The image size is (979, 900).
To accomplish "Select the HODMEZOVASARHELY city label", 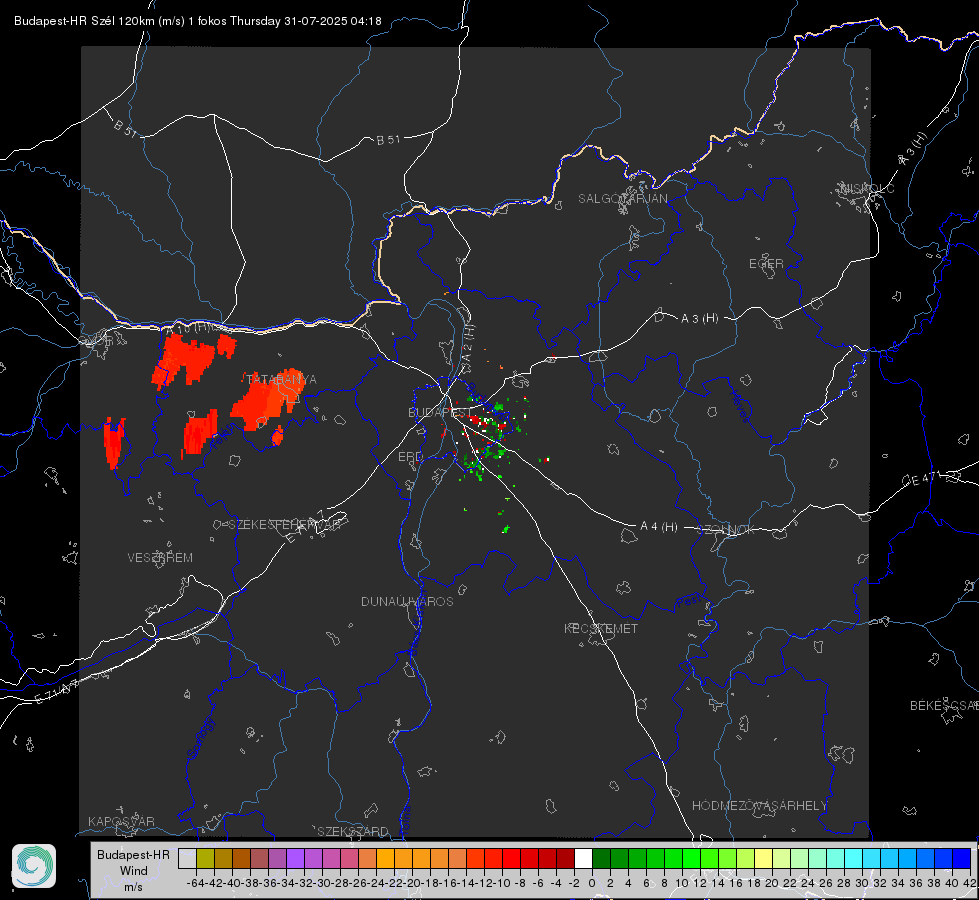I will (x=759, y=806).
